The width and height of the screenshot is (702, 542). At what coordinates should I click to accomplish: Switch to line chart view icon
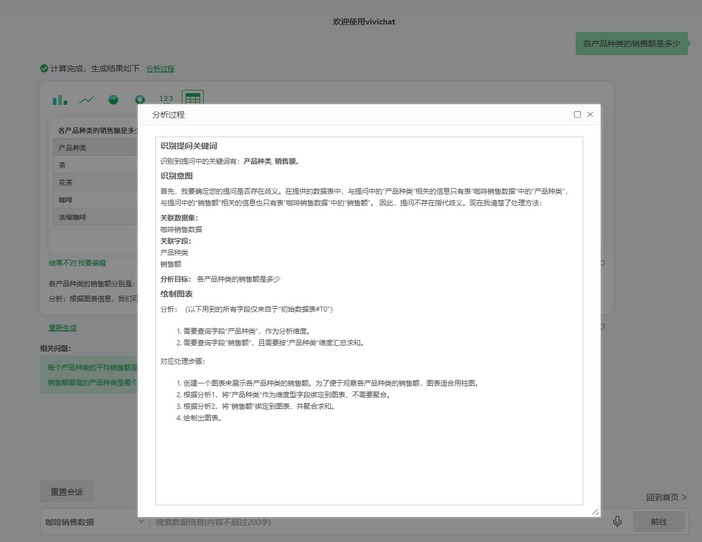[87, 99]
